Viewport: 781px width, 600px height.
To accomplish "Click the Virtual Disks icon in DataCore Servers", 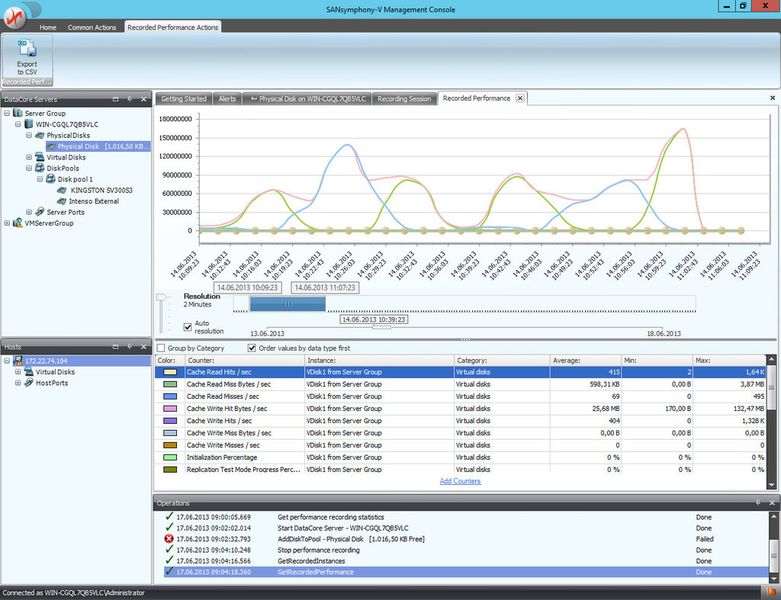I will [x=40, y=157].
